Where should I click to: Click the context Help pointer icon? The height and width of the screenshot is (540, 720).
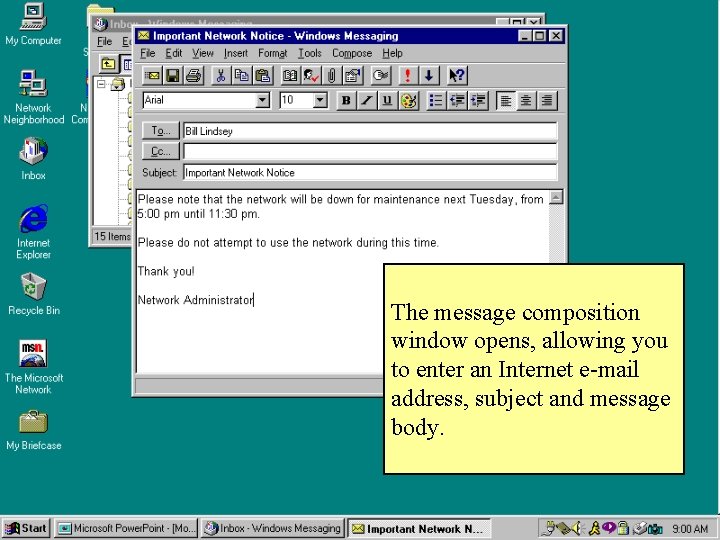(457, 75)
